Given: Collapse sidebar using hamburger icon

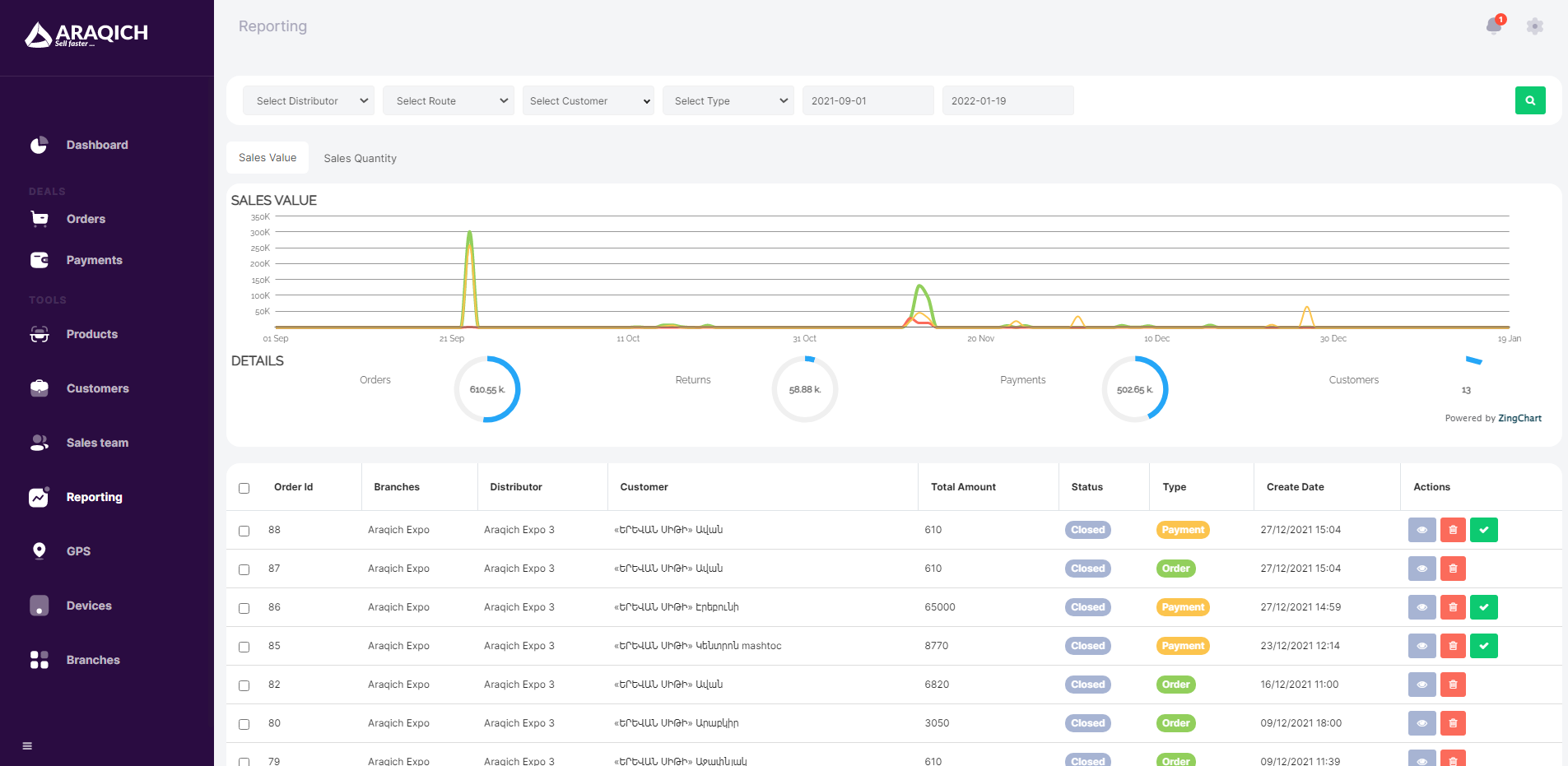Looking at the screenshot, I should [x=27, y=746].
